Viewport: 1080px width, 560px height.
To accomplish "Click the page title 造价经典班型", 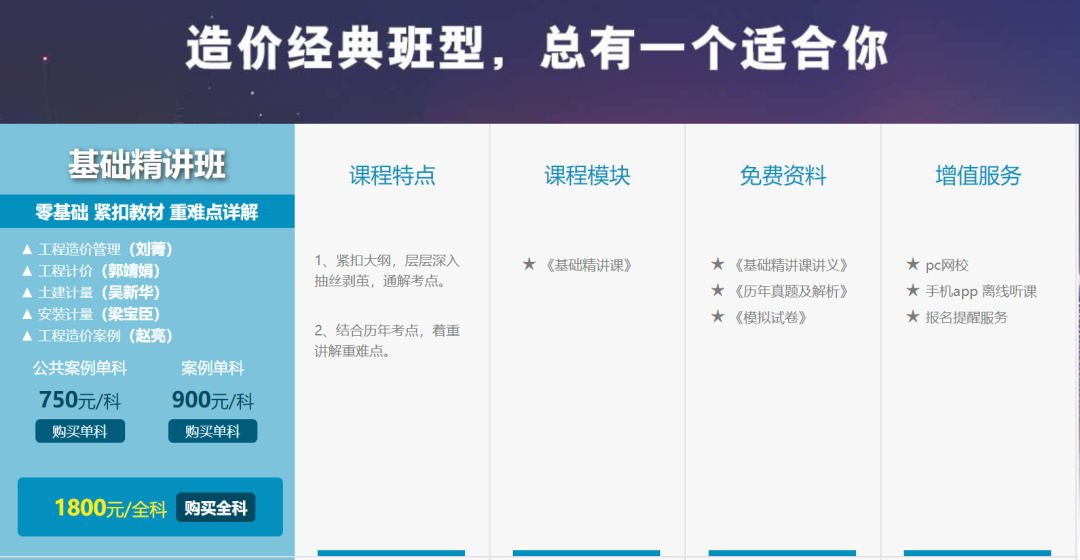I will pyautogui.click(x=335, y=48).
